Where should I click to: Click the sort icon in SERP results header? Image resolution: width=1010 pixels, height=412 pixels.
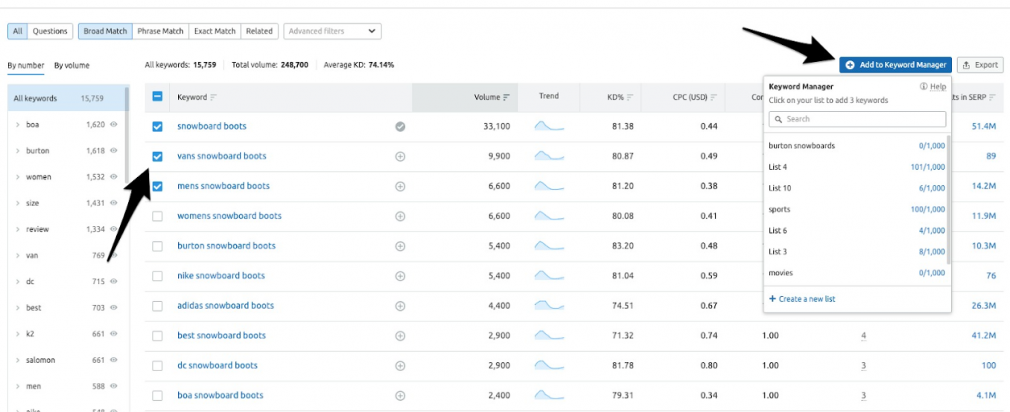pyautogui.click(x=992, y=97)
